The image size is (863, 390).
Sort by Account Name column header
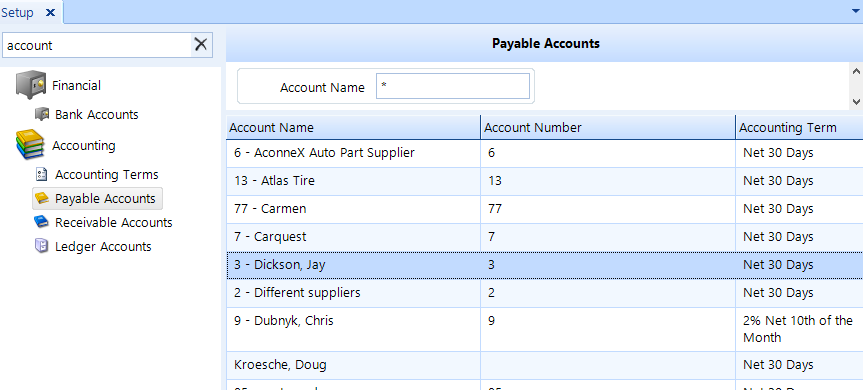(353, 128)
